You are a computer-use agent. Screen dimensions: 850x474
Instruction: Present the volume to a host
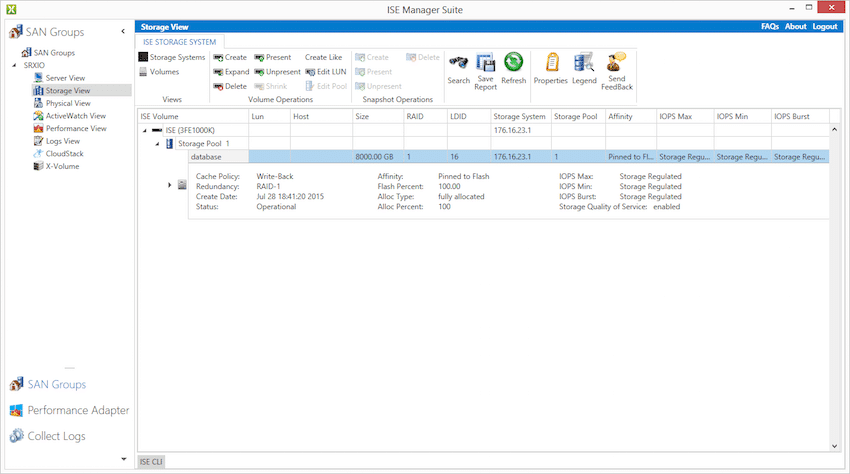273,57
